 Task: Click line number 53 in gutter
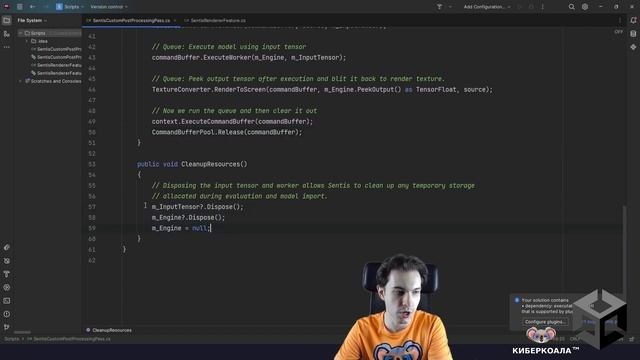coord(92,164)
